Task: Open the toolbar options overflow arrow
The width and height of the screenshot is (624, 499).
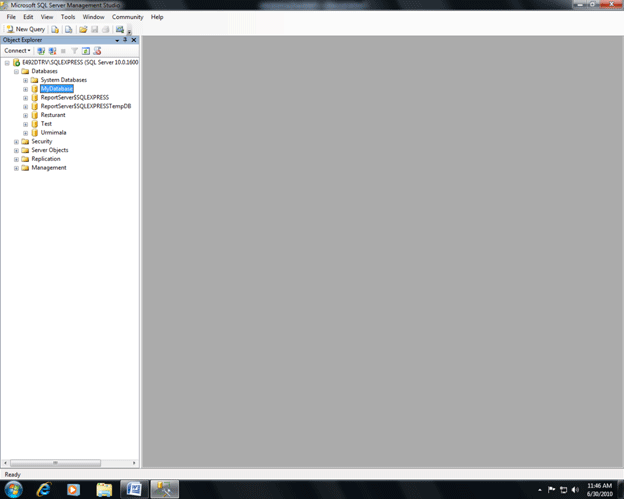Action: tap(129, 31)
